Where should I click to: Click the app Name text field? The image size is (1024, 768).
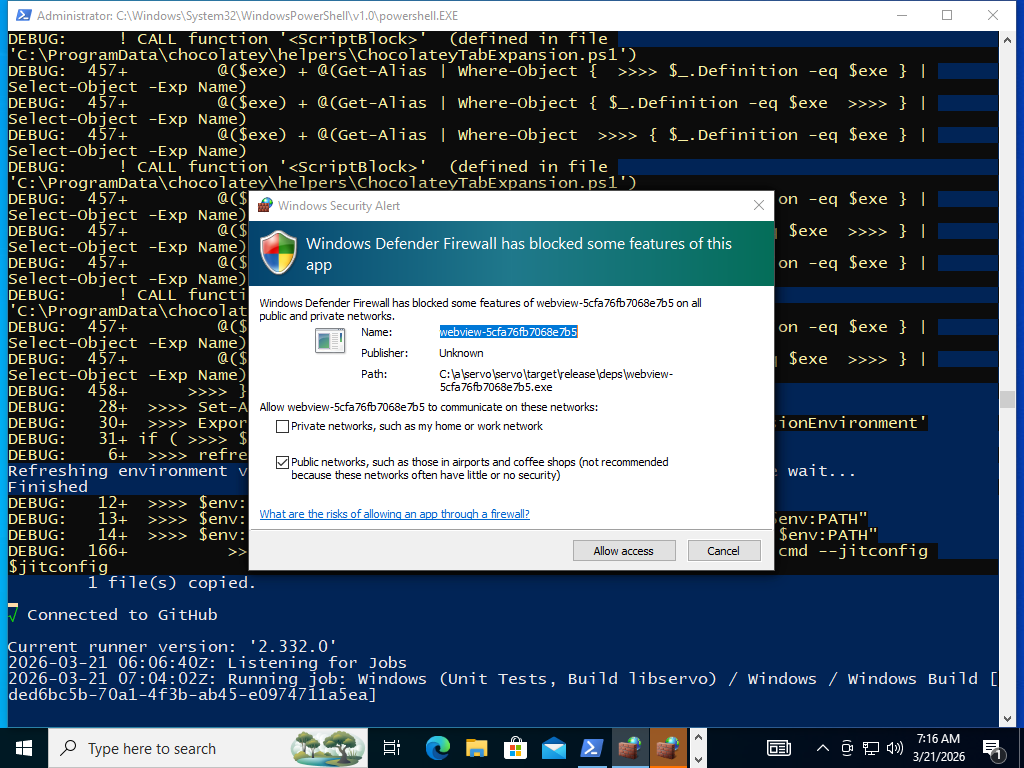coord(508,332)
